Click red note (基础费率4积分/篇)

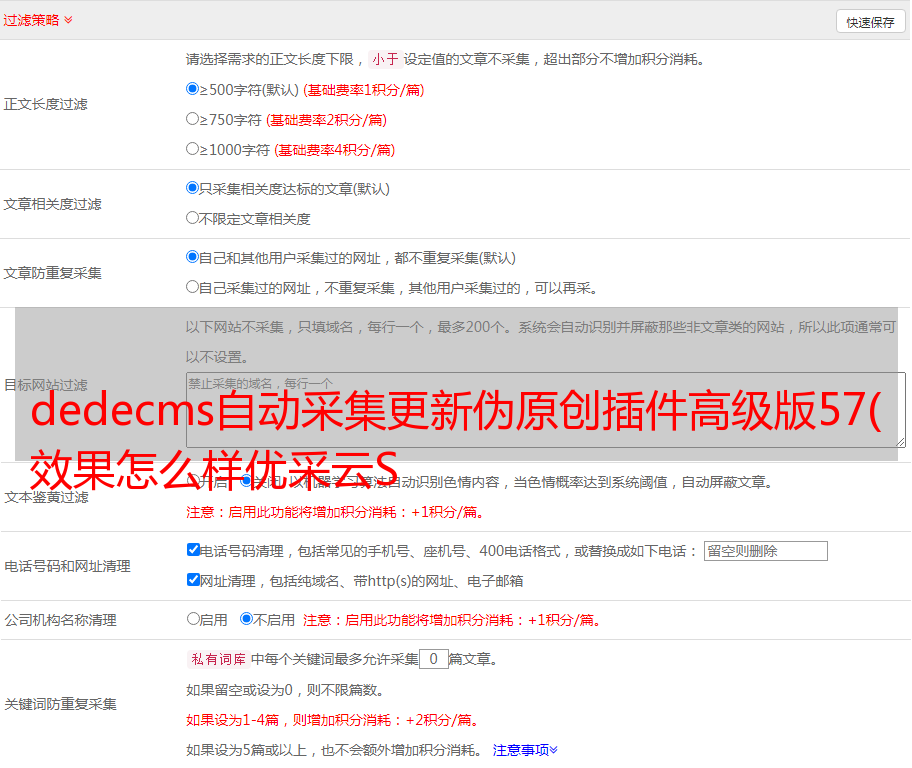[x=334, y=150]
